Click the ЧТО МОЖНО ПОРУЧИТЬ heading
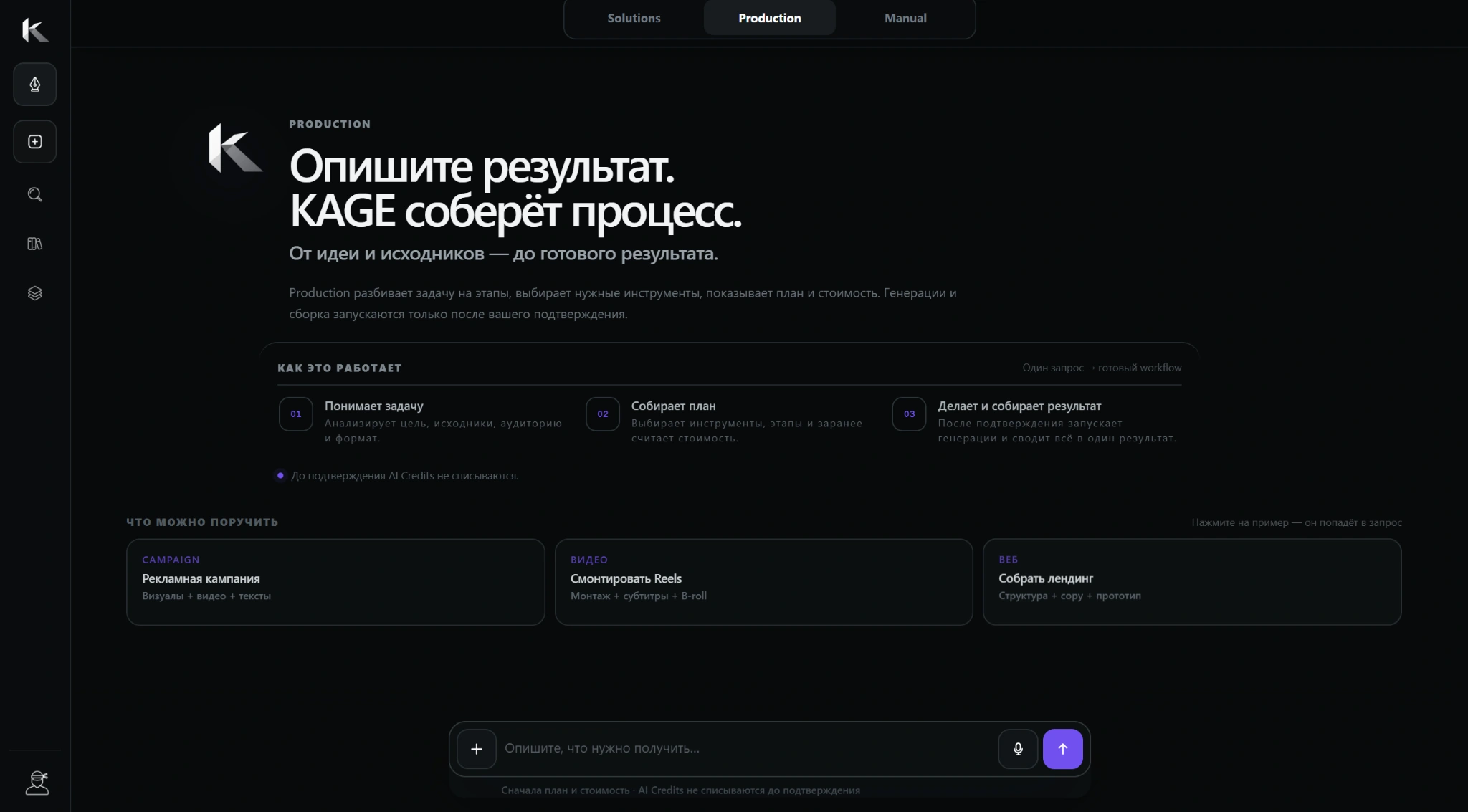 pos(202,522)
